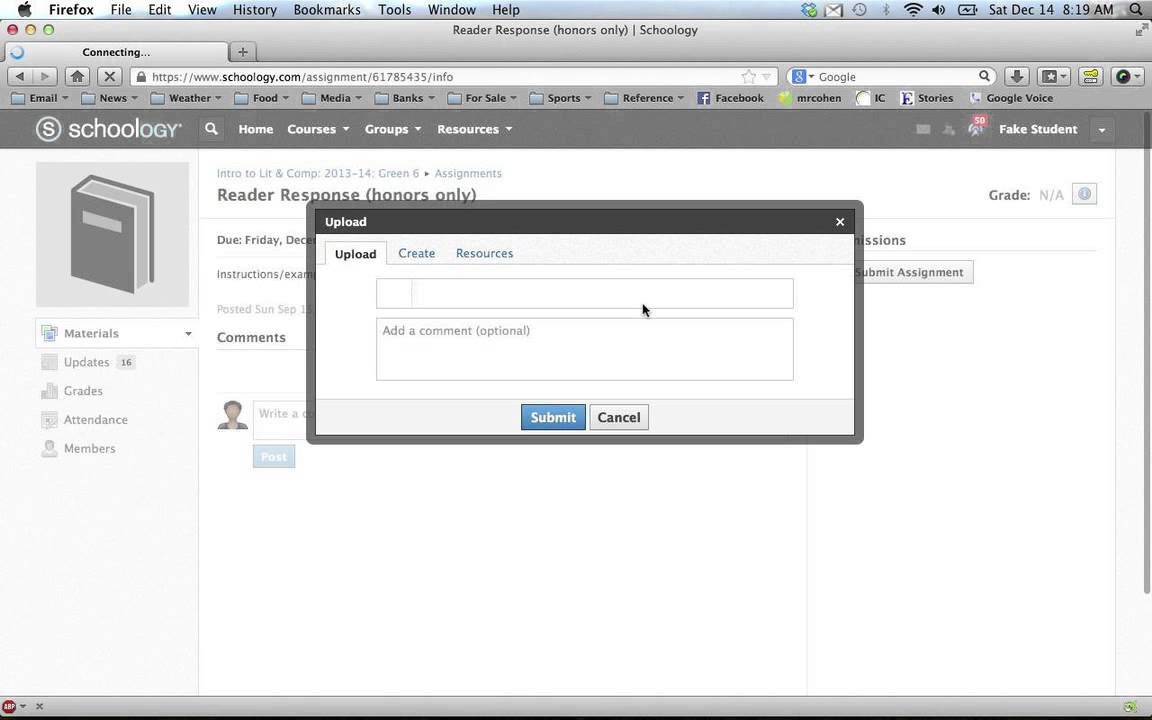1152x720 pixels.
Task: Open the Apple menu
Action: coord(24,10)
